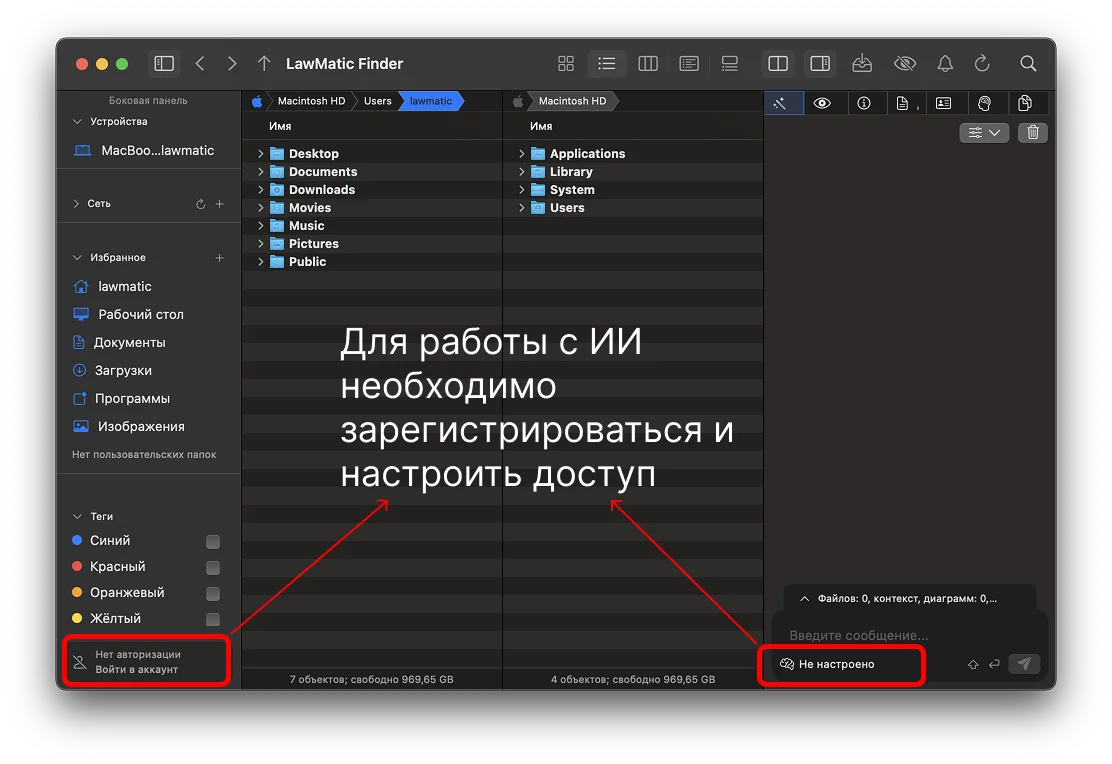Select Users in the breadcrumb path
The image size is (1112, 764).
377,101
